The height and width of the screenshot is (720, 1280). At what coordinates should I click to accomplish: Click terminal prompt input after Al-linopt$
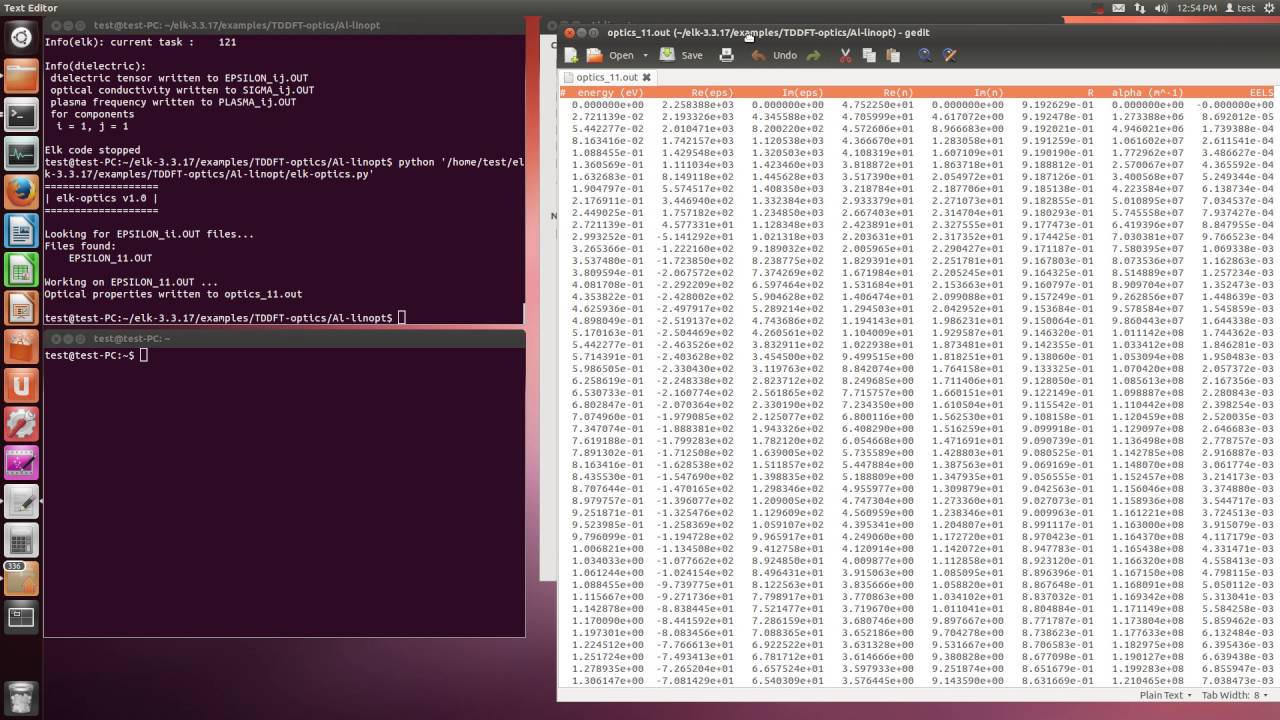pyautogui.click(x=402, y=318)
